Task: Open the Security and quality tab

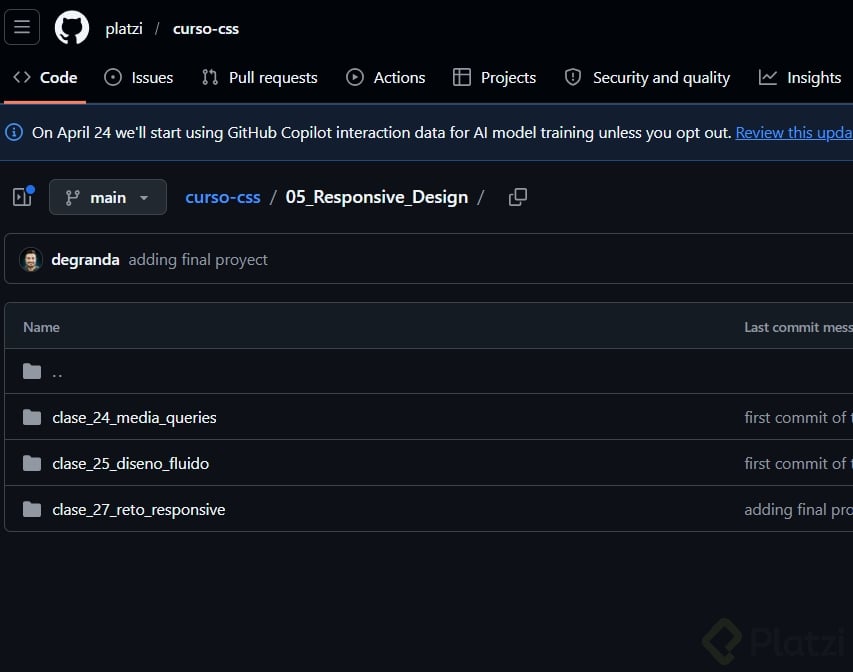Action: coord(648,78)
